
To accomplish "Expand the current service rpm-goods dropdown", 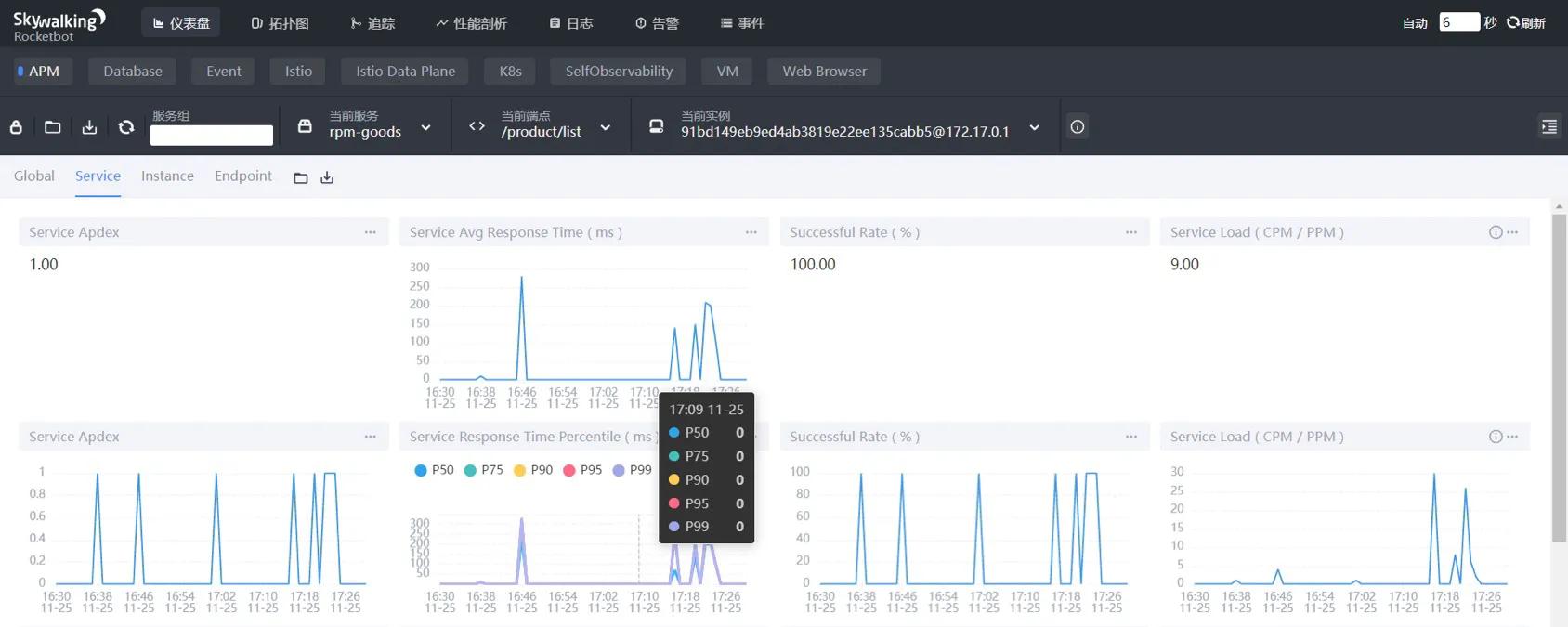I will 425,128.
